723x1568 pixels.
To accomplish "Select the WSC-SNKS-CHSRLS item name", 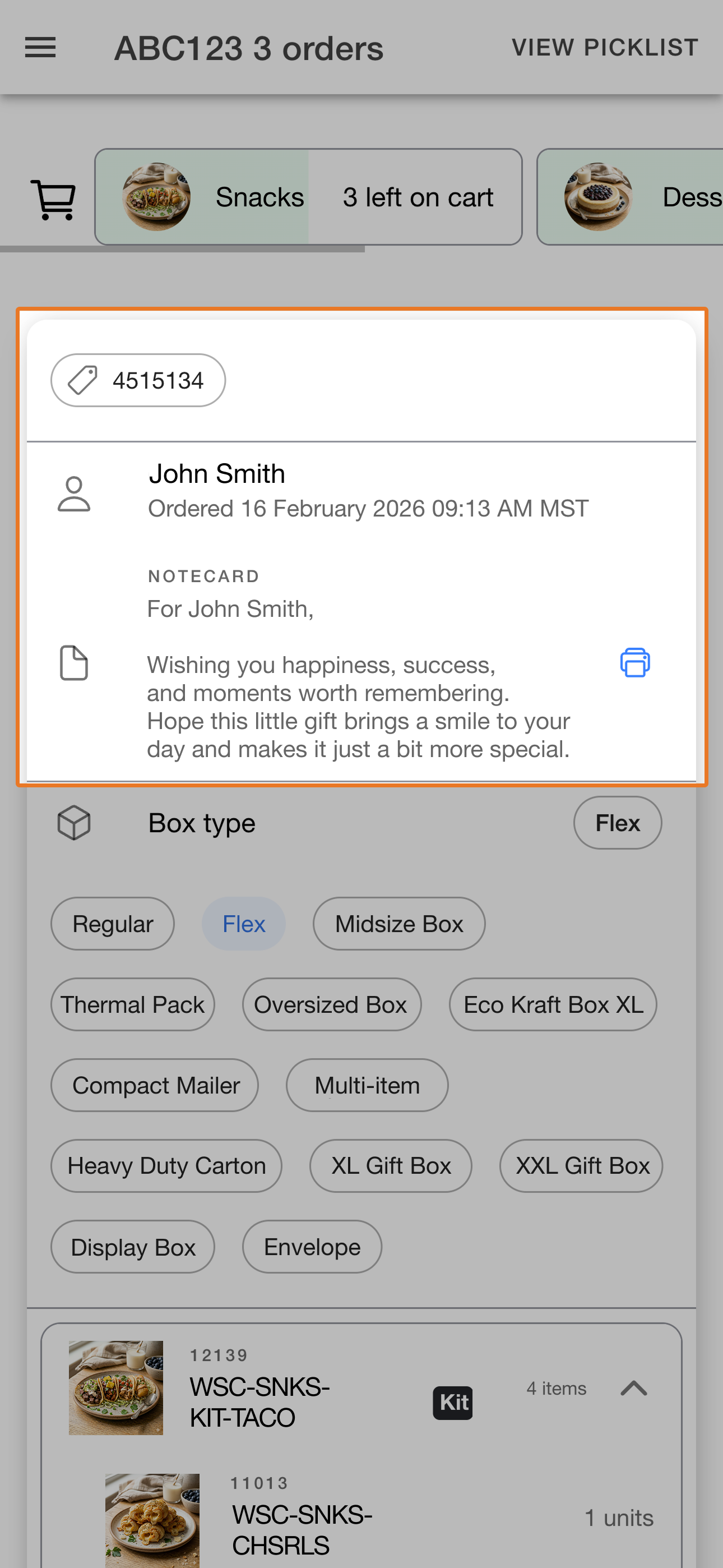I will pos(302,1530).
